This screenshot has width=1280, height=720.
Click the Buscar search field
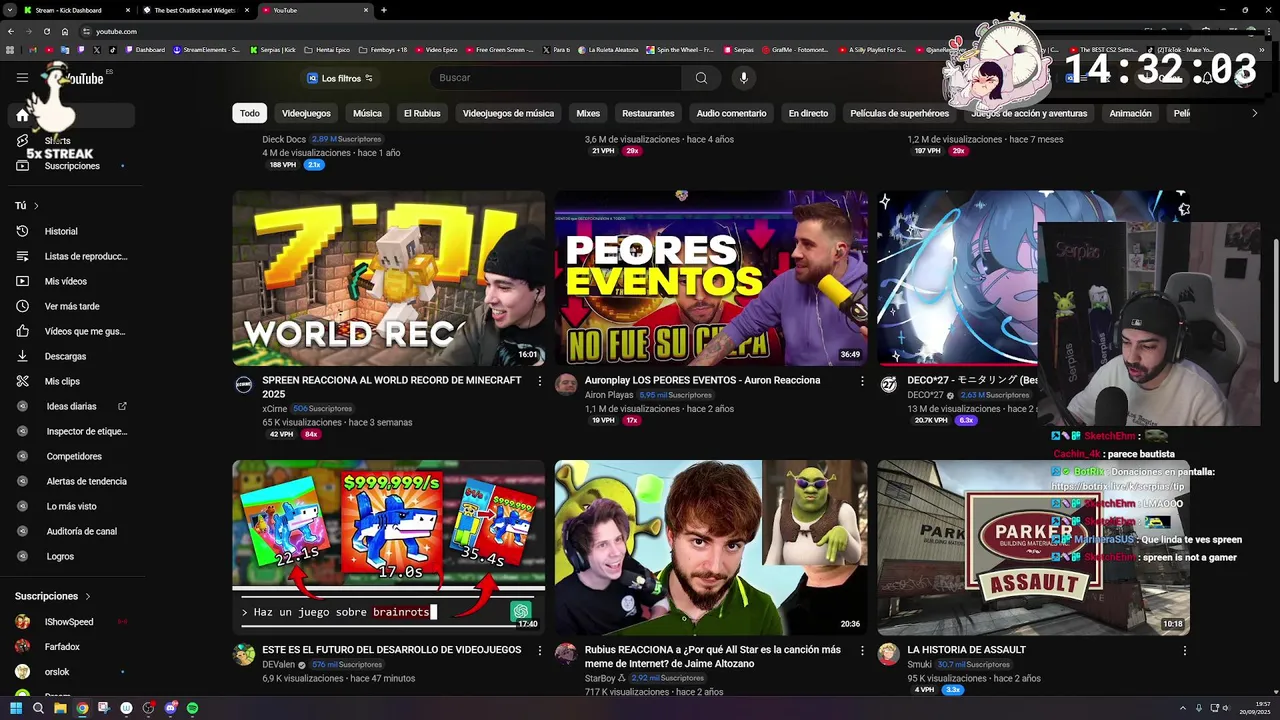556,78
